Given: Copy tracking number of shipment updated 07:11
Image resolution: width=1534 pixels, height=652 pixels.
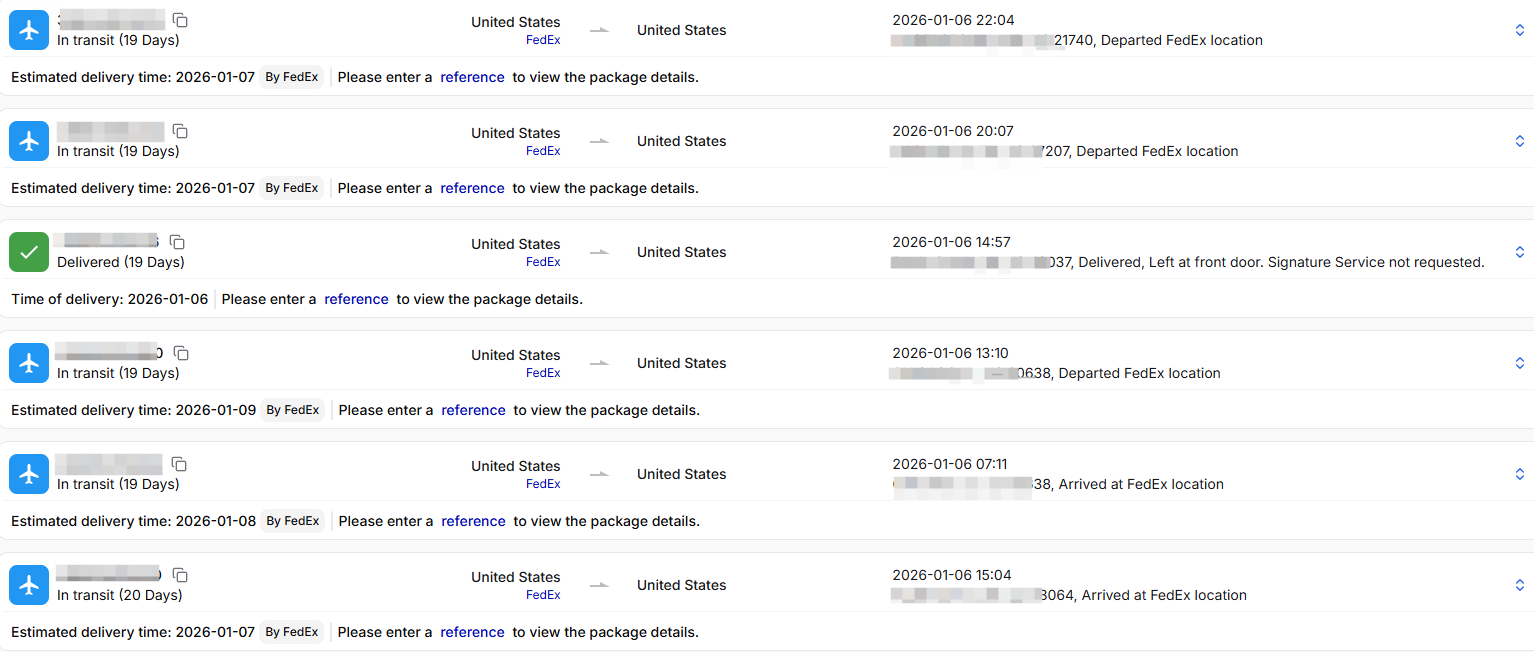Looking at the screenshot, I should click(180, 465).
